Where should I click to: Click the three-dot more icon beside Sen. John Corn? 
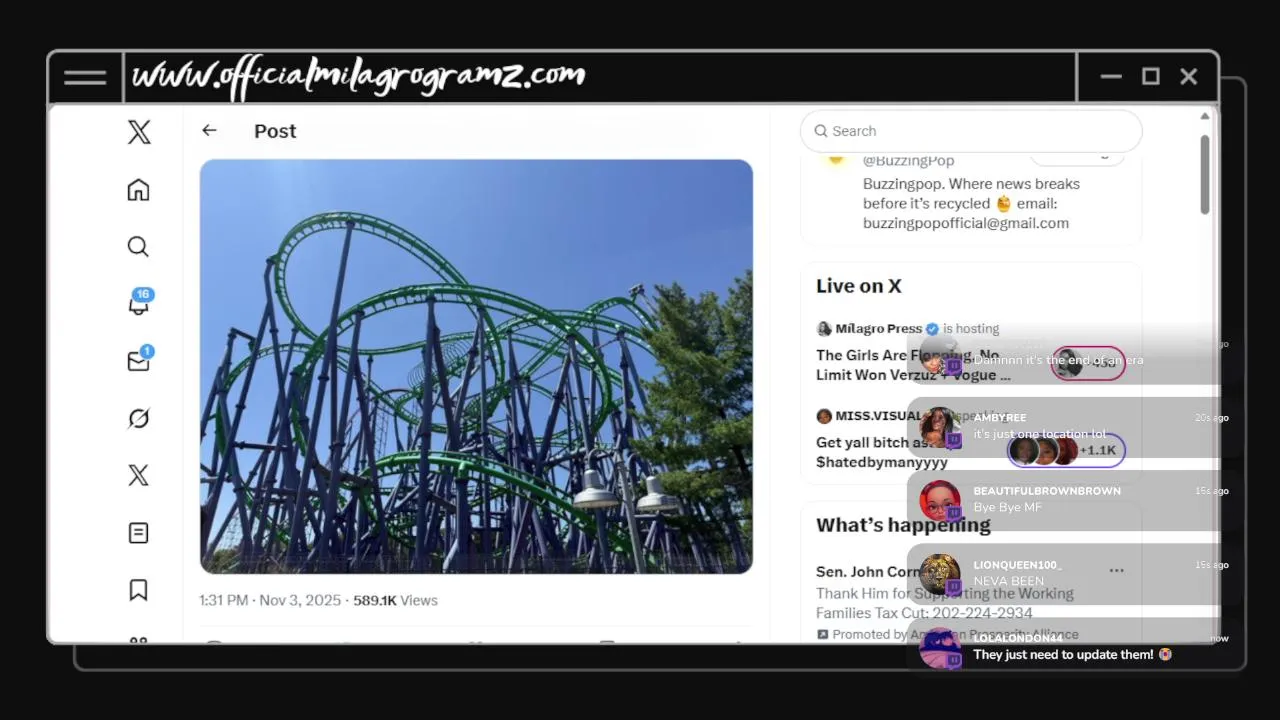tap(1116, 570)
